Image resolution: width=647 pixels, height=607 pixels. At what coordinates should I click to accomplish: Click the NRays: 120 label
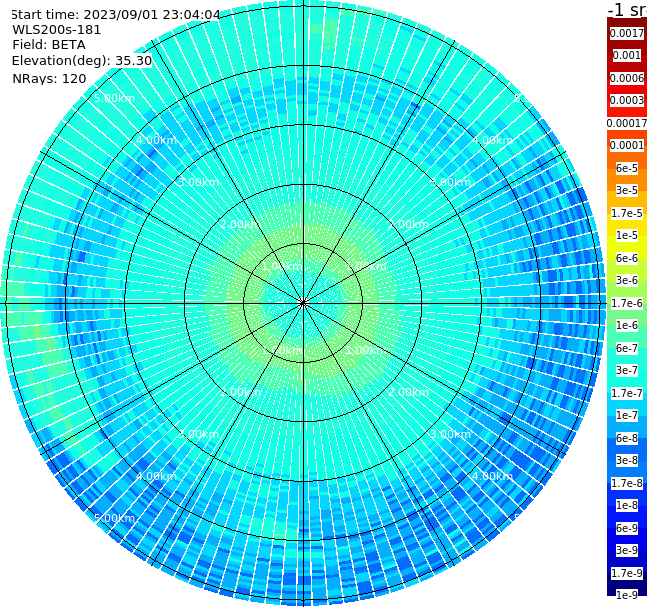[49, 78]
